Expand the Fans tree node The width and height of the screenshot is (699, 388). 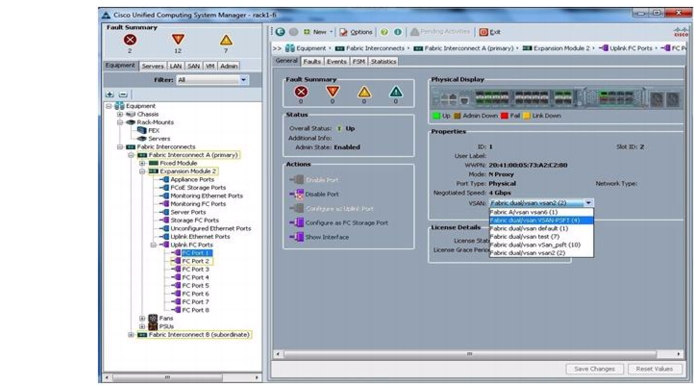click(x=142, y=318)
